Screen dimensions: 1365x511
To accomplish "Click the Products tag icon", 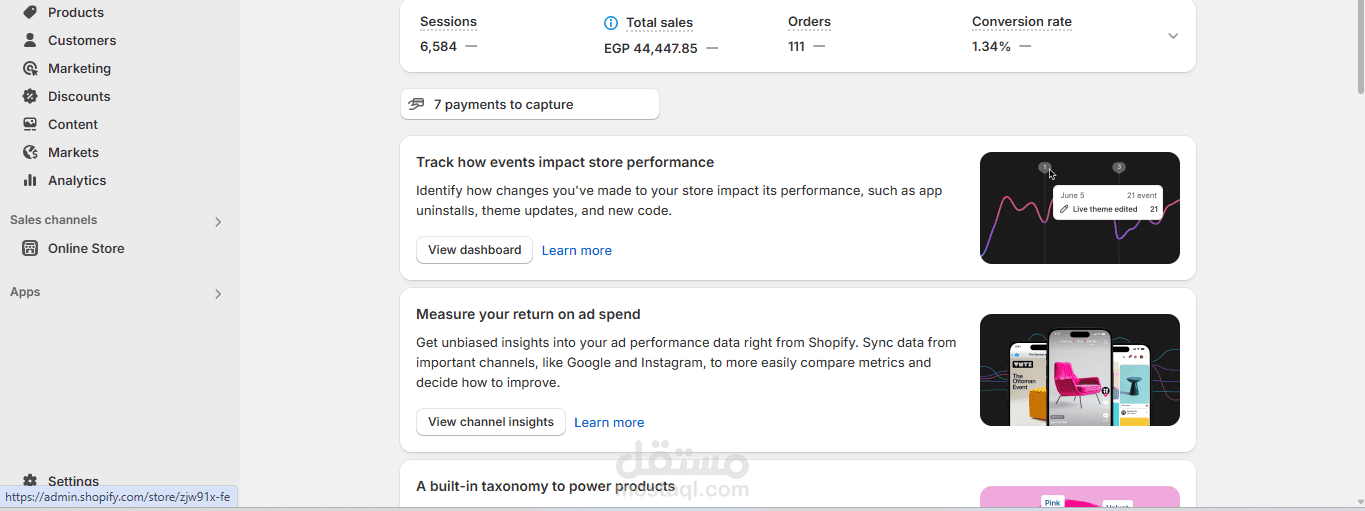I will click(30, 12).
